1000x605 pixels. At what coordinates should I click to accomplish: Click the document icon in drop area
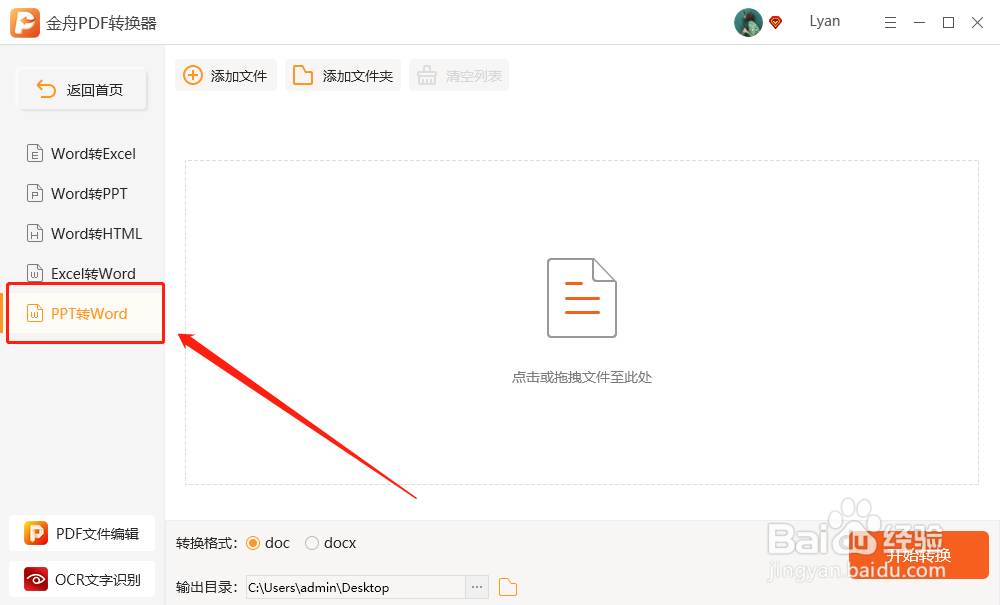point(582,298)
